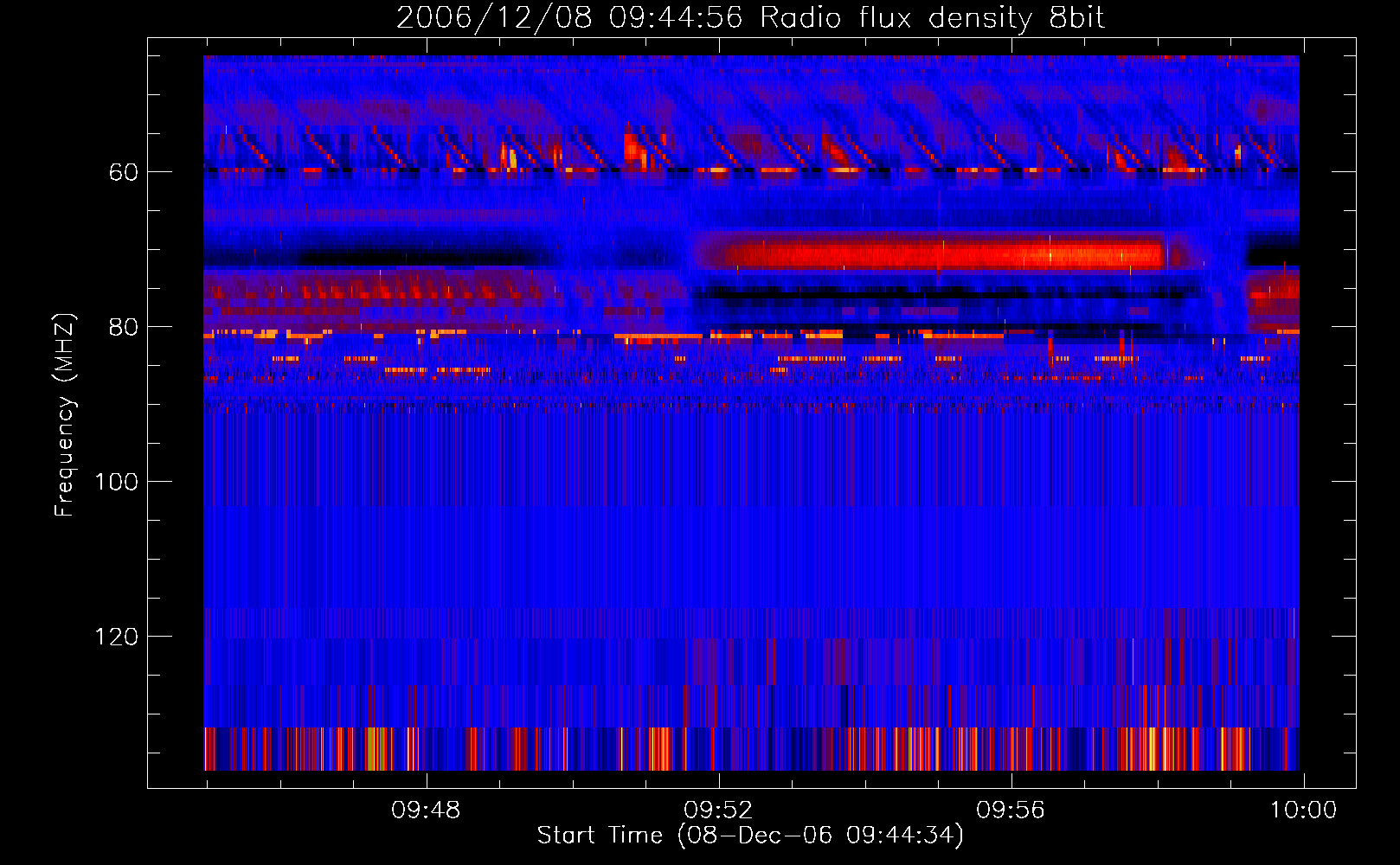The image size is (1400, 865).
Task: Click the 09:56 time tick label
Action: coord(1011,811)
